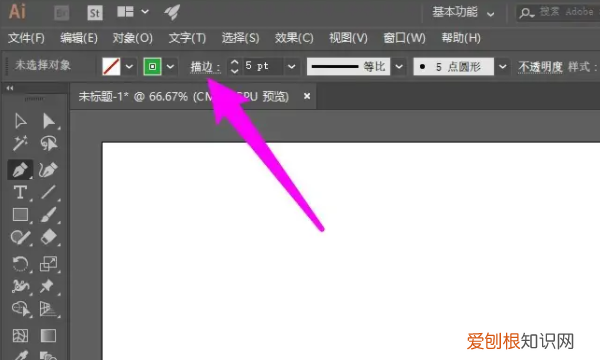The width and height of the screenshot is (600, 360).
Task: Click the Arrange Documents layout icon
Action: click(x=126, y=11)
